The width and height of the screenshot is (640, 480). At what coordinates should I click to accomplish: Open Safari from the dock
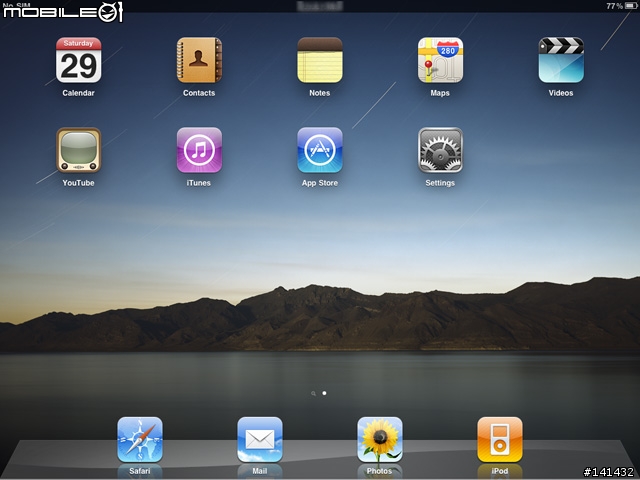[x=140, y=440]
